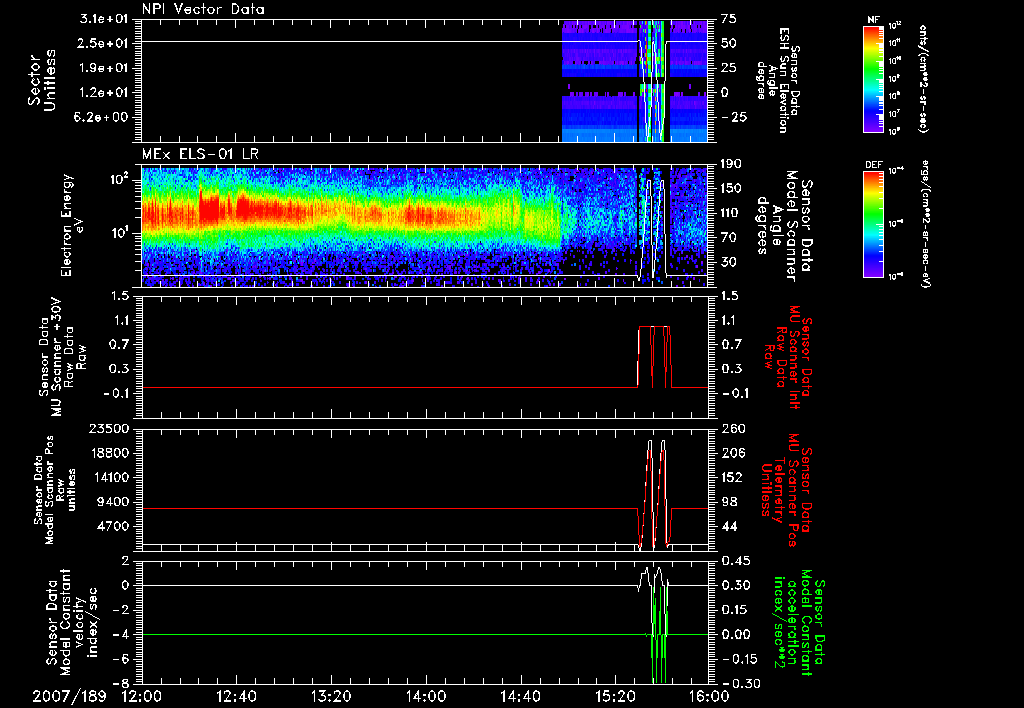Click the 260 telemetry tick value
The height and width of the screenshot is (708, 1024).
731,429
